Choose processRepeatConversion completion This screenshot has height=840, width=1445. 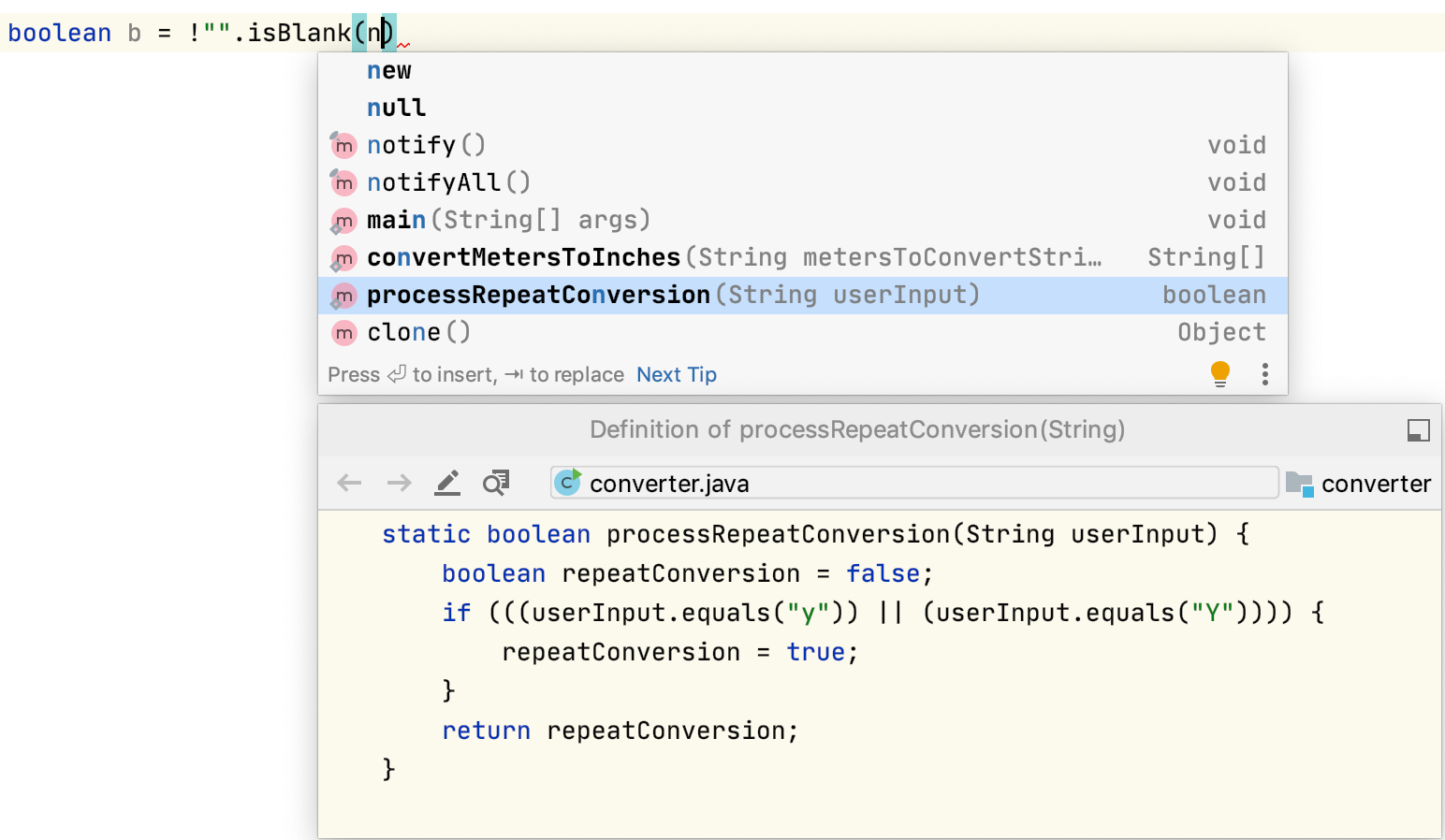(x=803, y=296)
